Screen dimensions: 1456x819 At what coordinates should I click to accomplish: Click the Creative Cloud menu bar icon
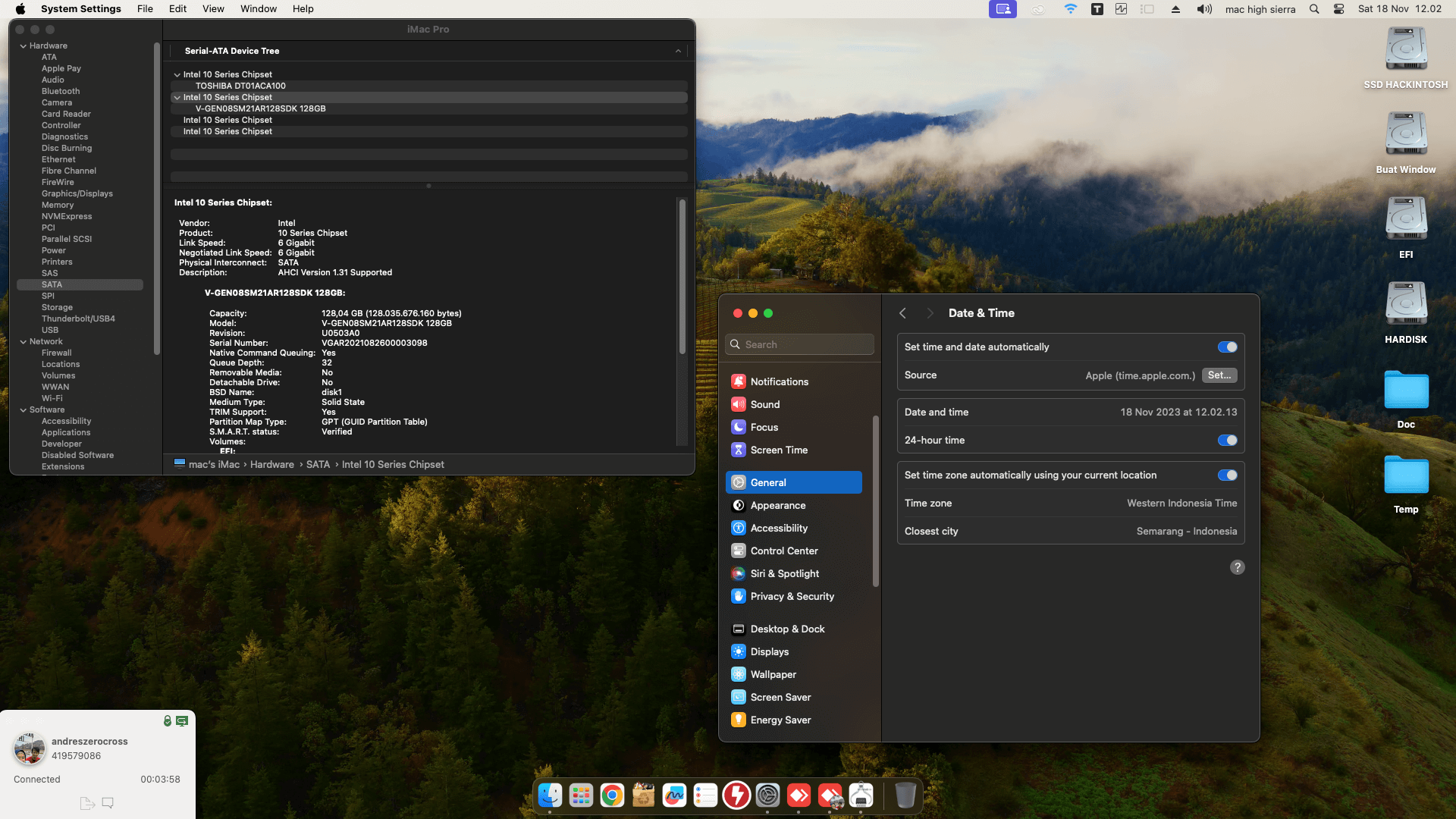1038,9
